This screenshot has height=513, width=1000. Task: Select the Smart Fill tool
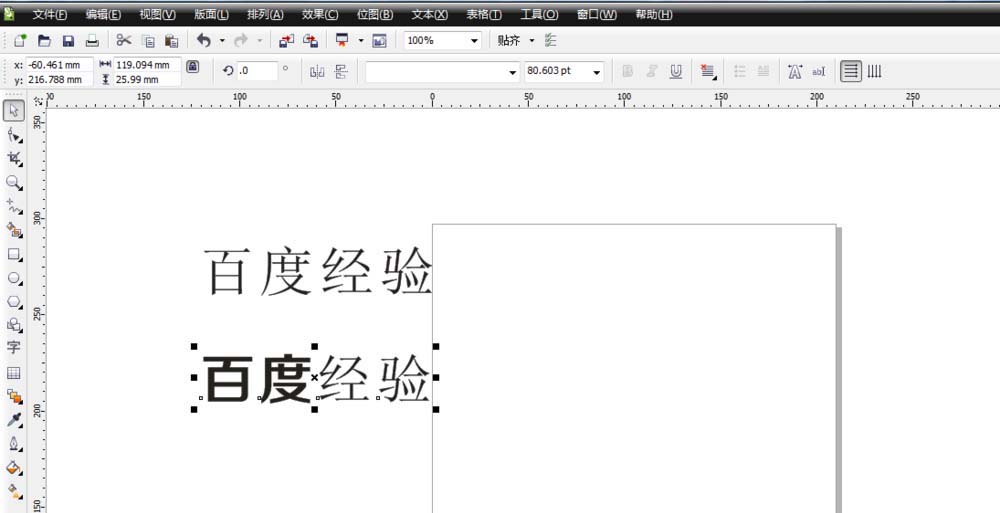pyautogui.click(x=14, y=230)
